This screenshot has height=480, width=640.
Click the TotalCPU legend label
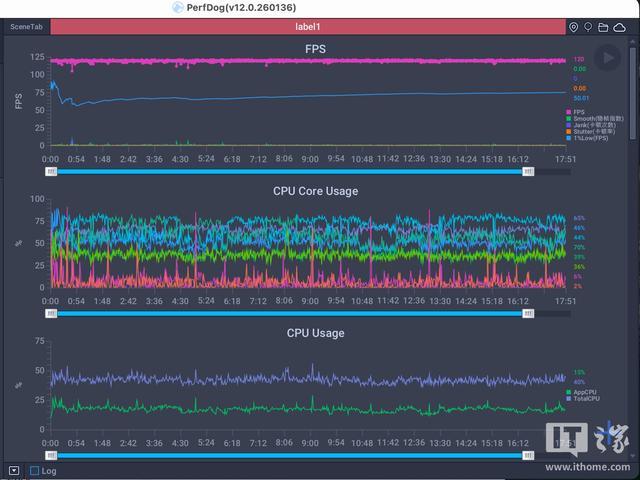583,398
